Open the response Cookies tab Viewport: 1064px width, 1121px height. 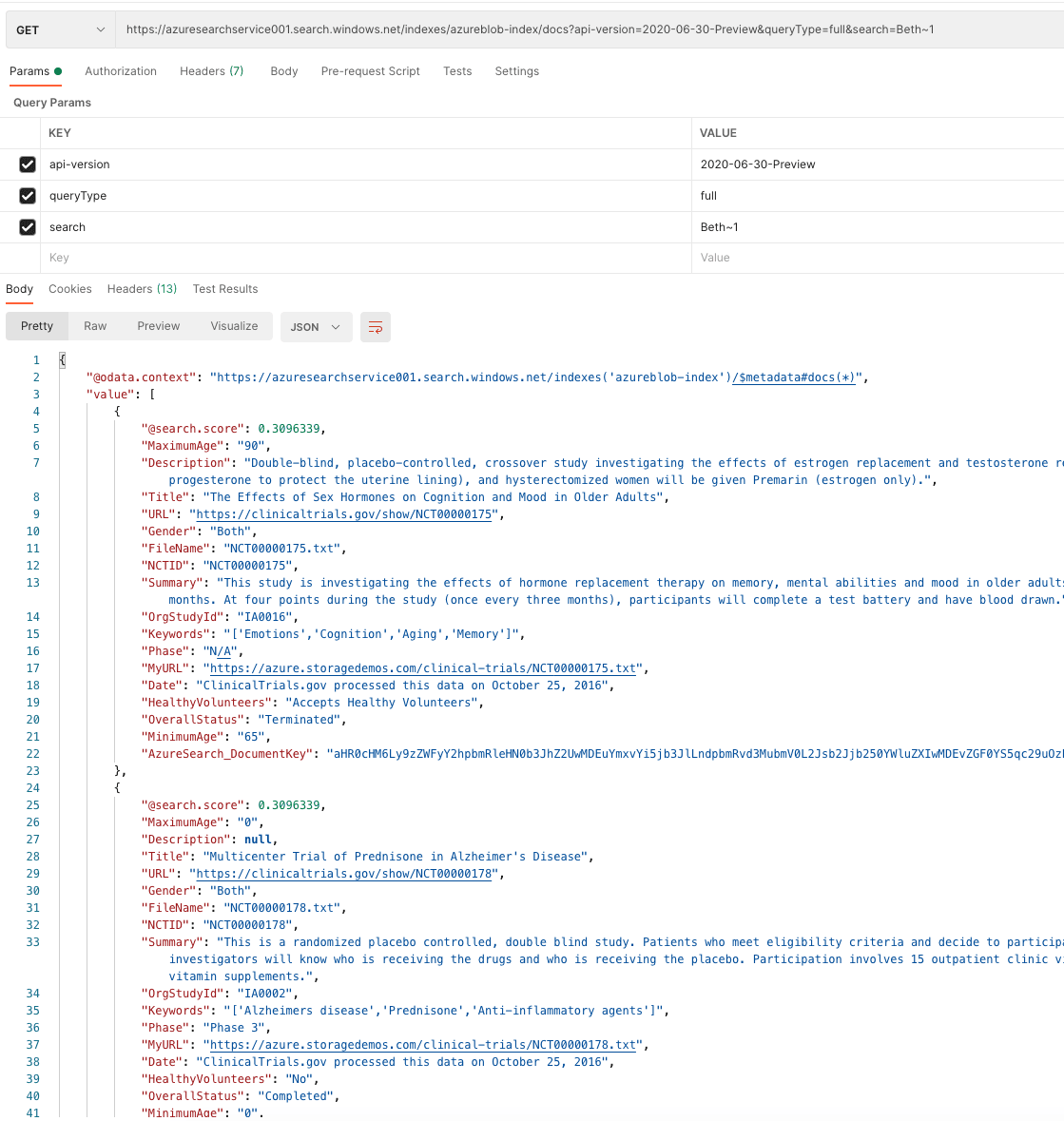click(x=70, y=289)
